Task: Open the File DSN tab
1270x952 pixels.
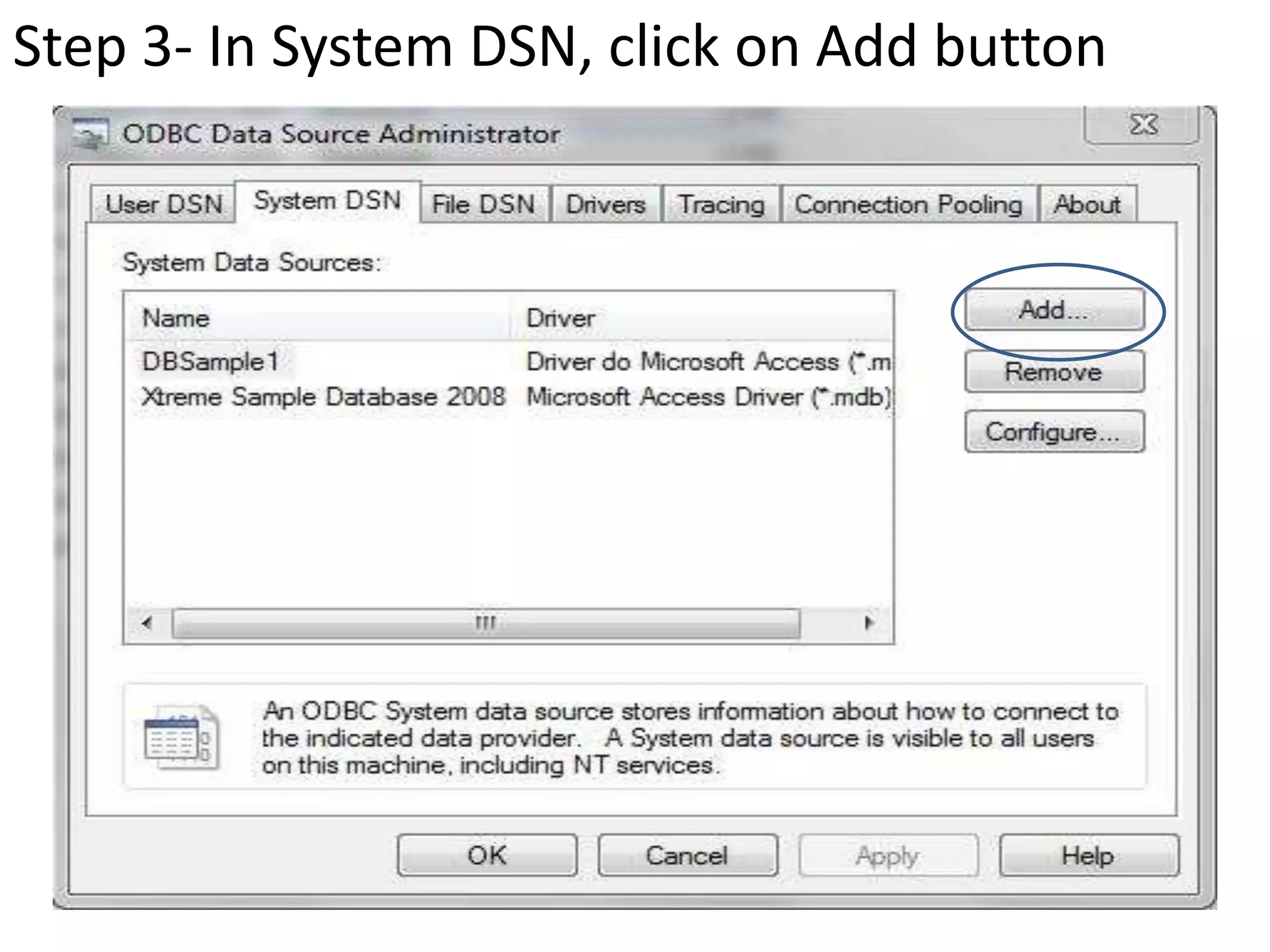Action: coord(484,205)
